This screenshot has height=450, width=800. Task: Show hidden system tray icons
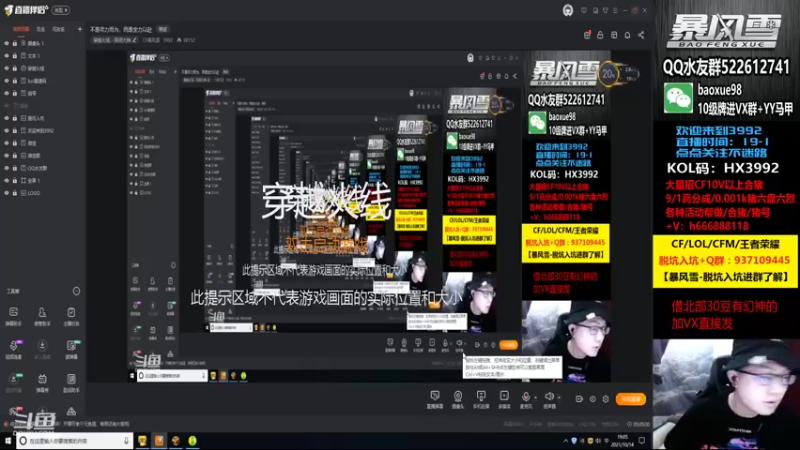565,441
